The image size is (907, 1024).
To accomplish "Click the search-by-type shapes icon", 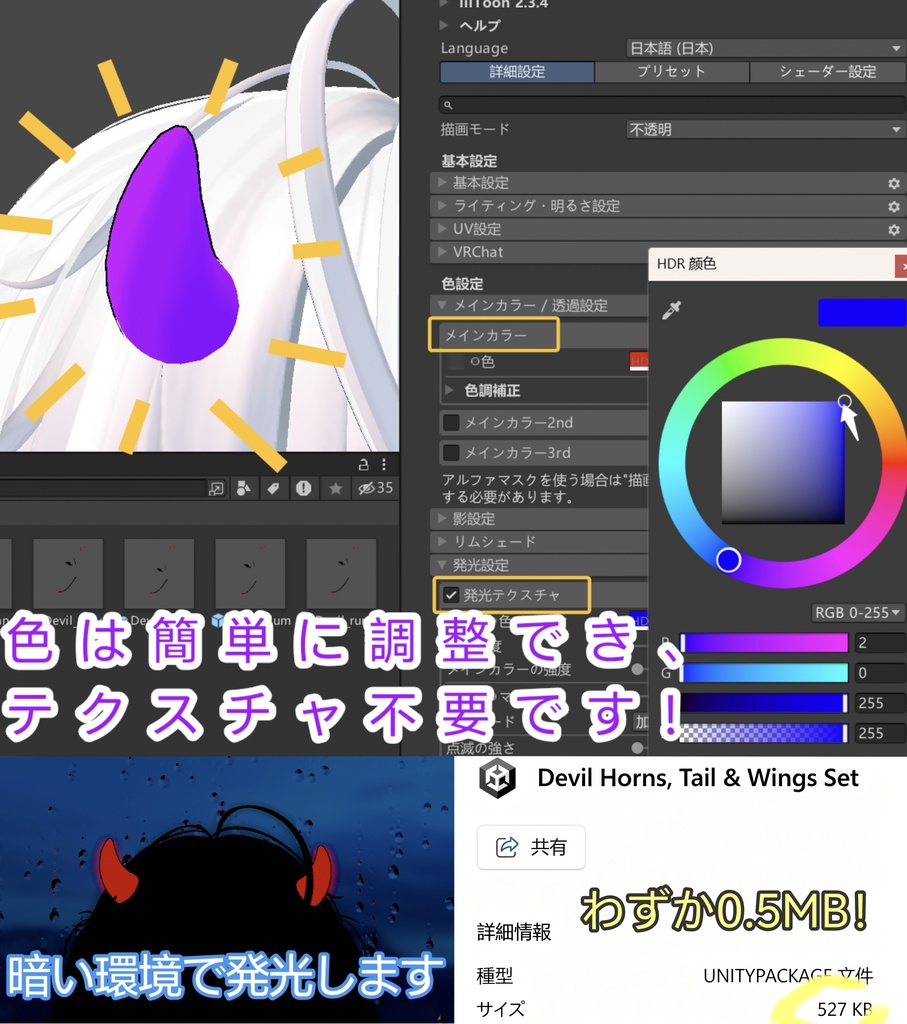I will 244,488.
